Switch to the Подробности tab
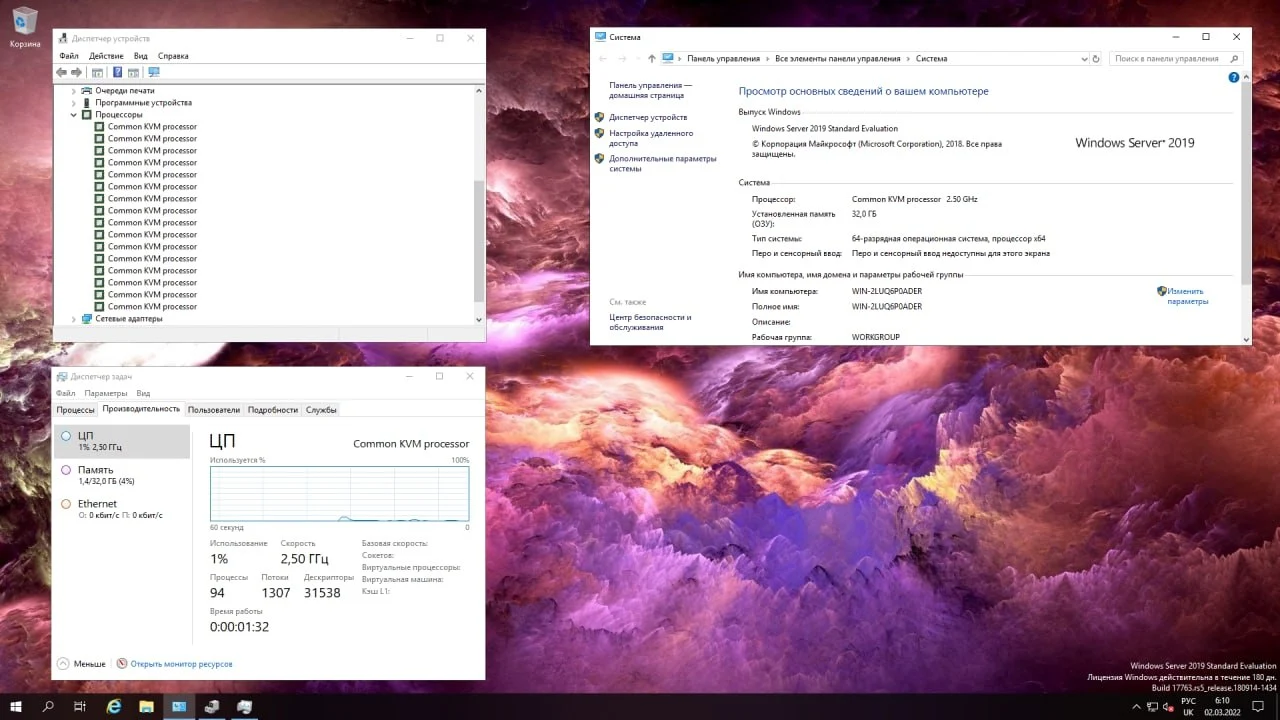This screenshot has height=720, width=1280. [x=273, y=409]
